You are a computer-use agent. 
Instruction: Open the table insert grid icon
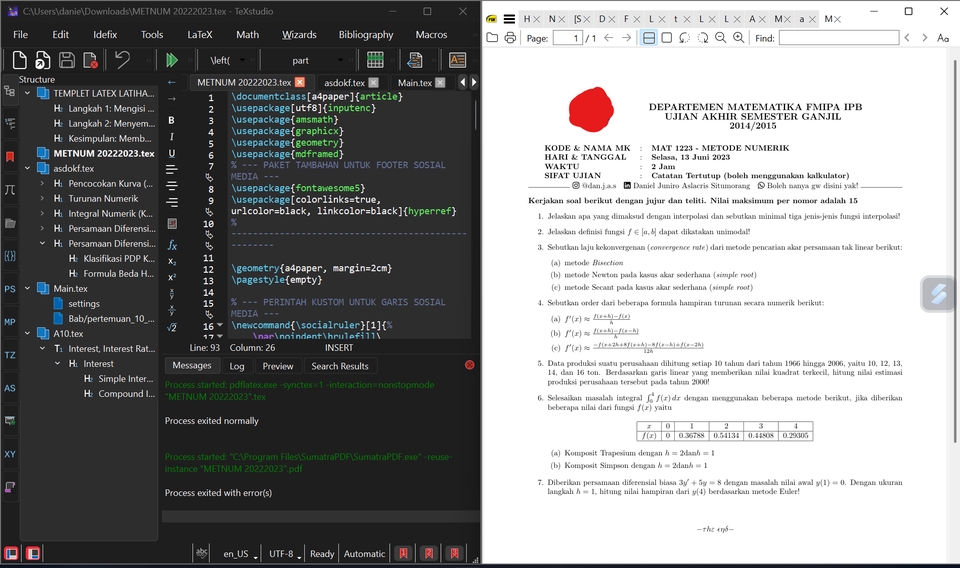pos(375,60)
